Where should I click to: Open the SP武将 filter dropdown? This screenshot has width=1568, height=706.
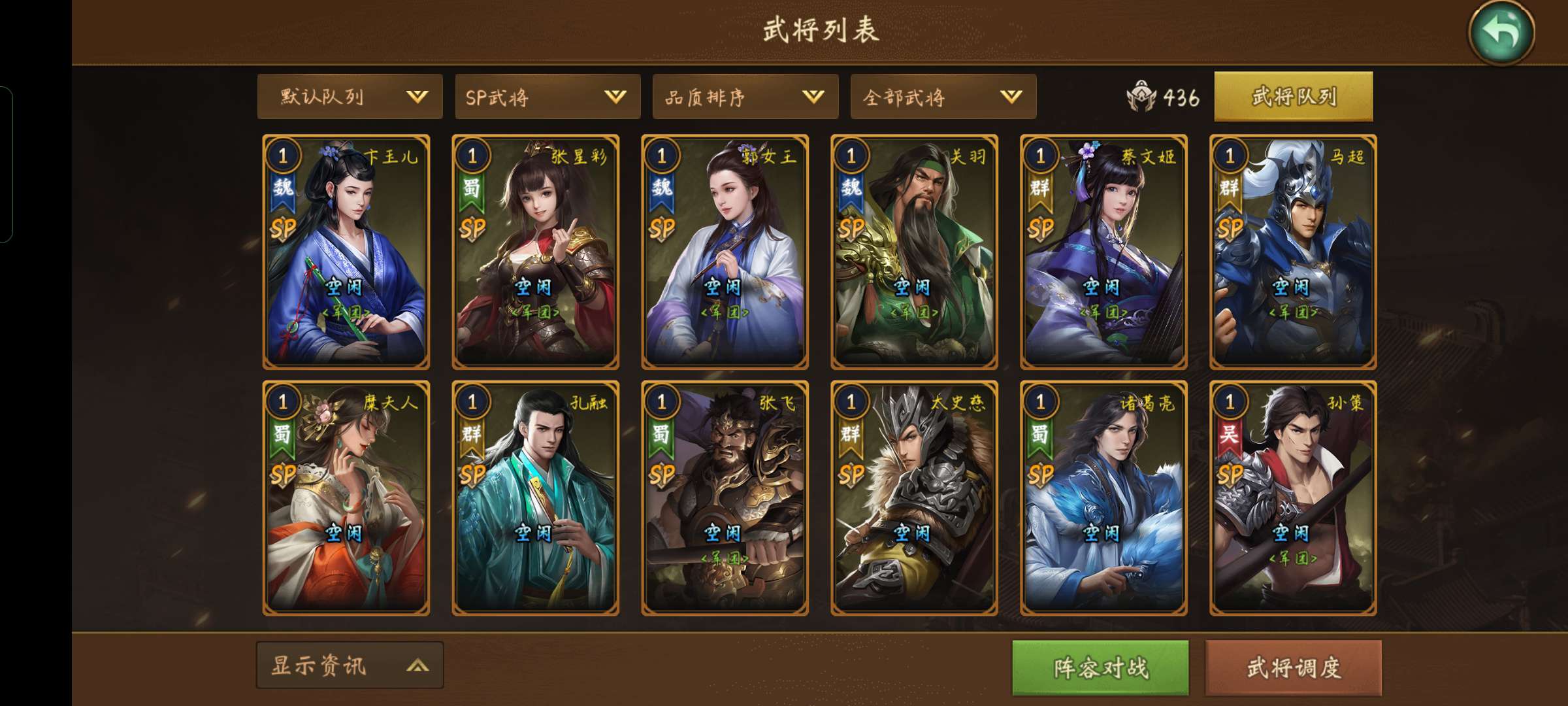(x=547, y=97)
